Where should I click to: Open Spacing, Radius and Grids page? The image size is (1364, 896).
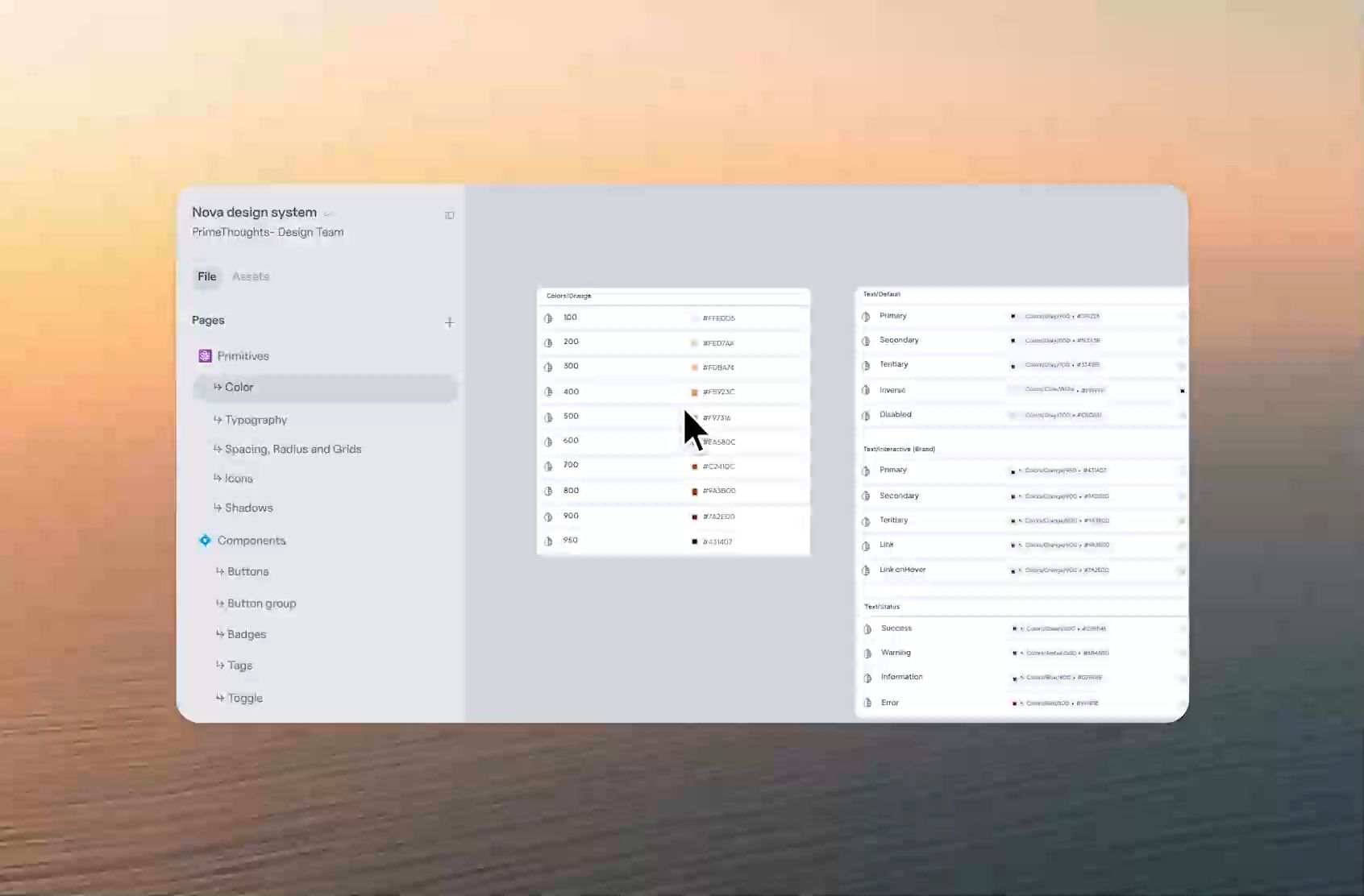[x=293, y=449]
